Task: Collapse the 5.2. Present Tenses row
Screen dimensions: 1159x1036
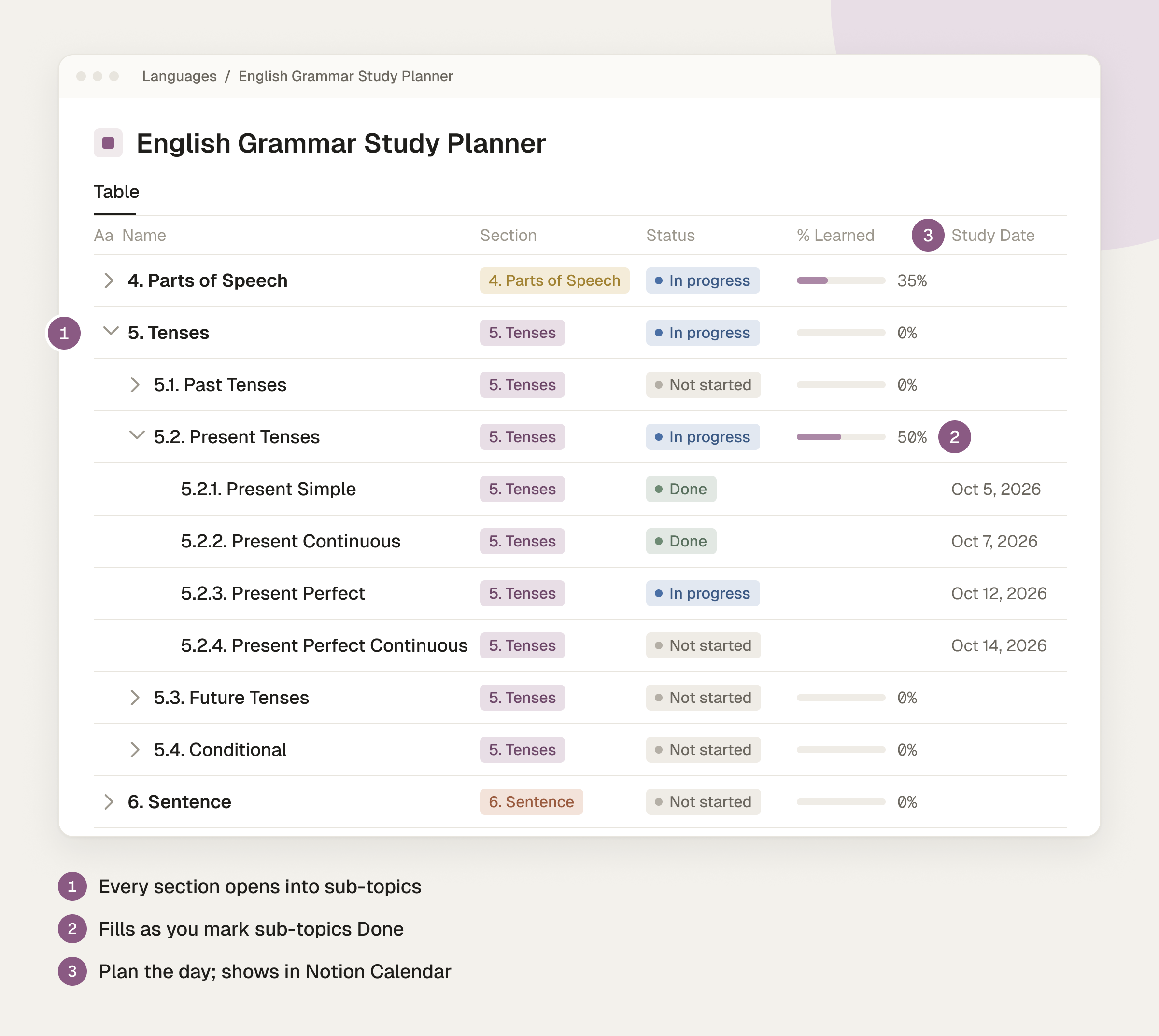Action: pos(137,435)
